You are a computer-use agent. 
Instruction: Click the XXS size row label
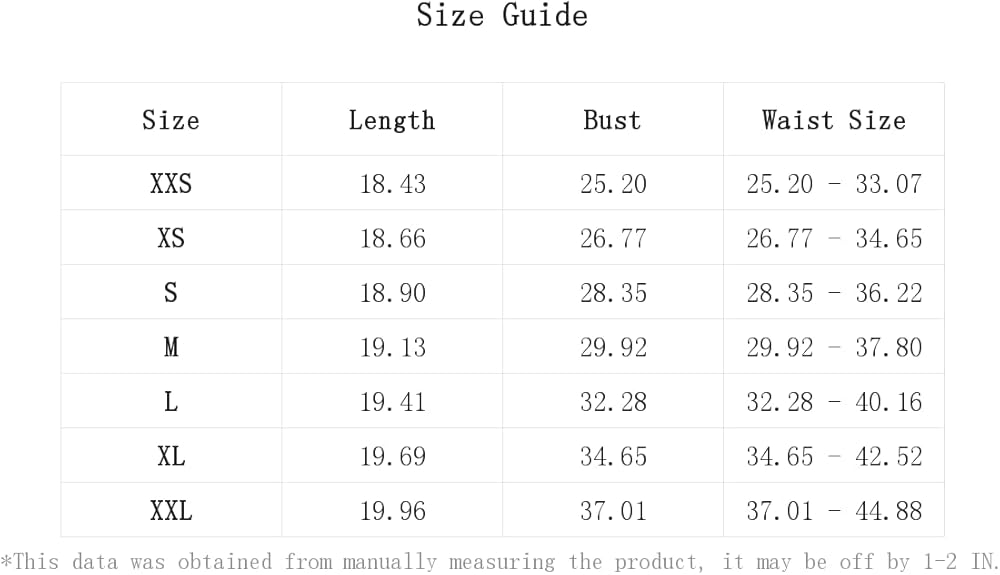pos(171,184)
